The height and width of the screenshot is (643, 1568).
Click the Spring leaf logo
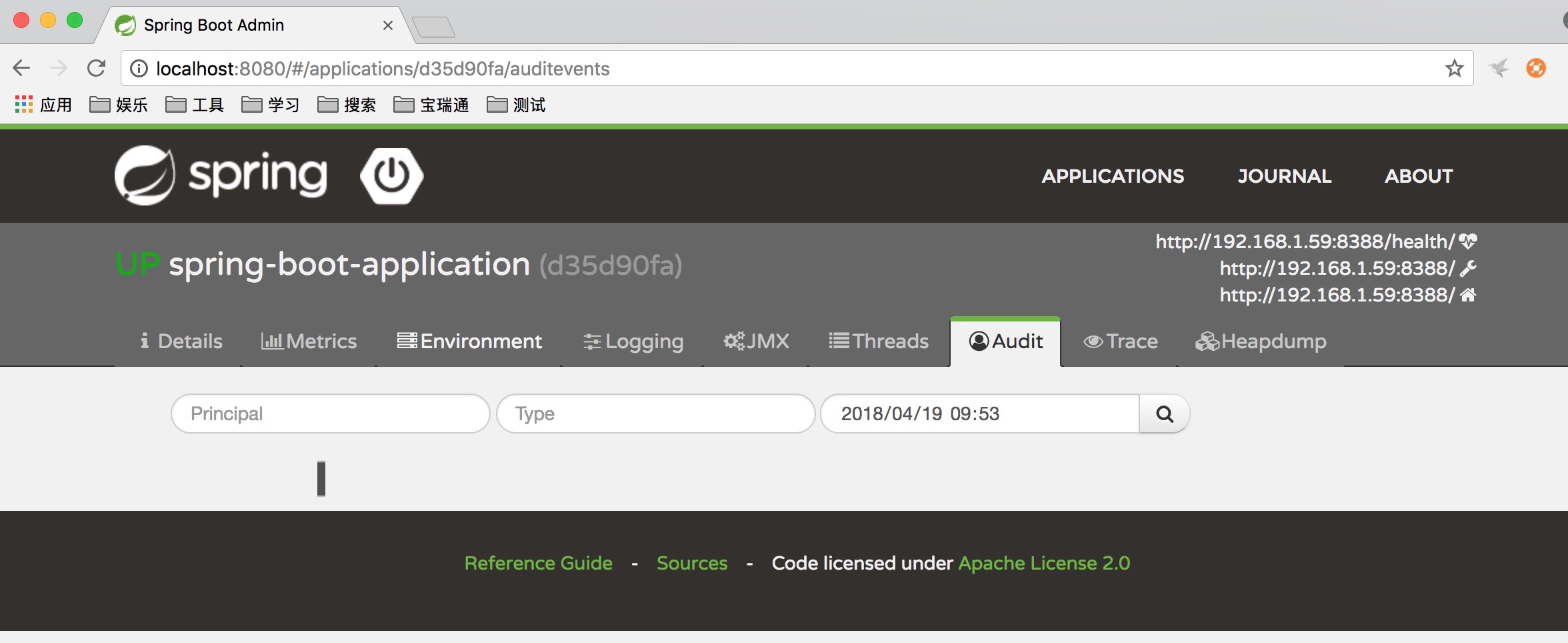pos(143,175)
